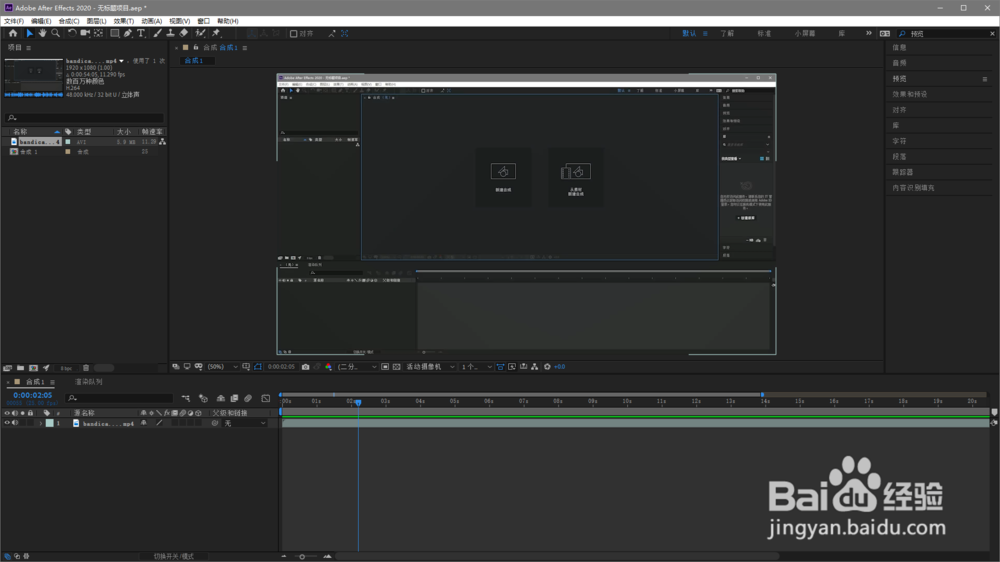Open the parent 无 dropdown for layer 1
The image size is (1000, 562).
point(245,423)
